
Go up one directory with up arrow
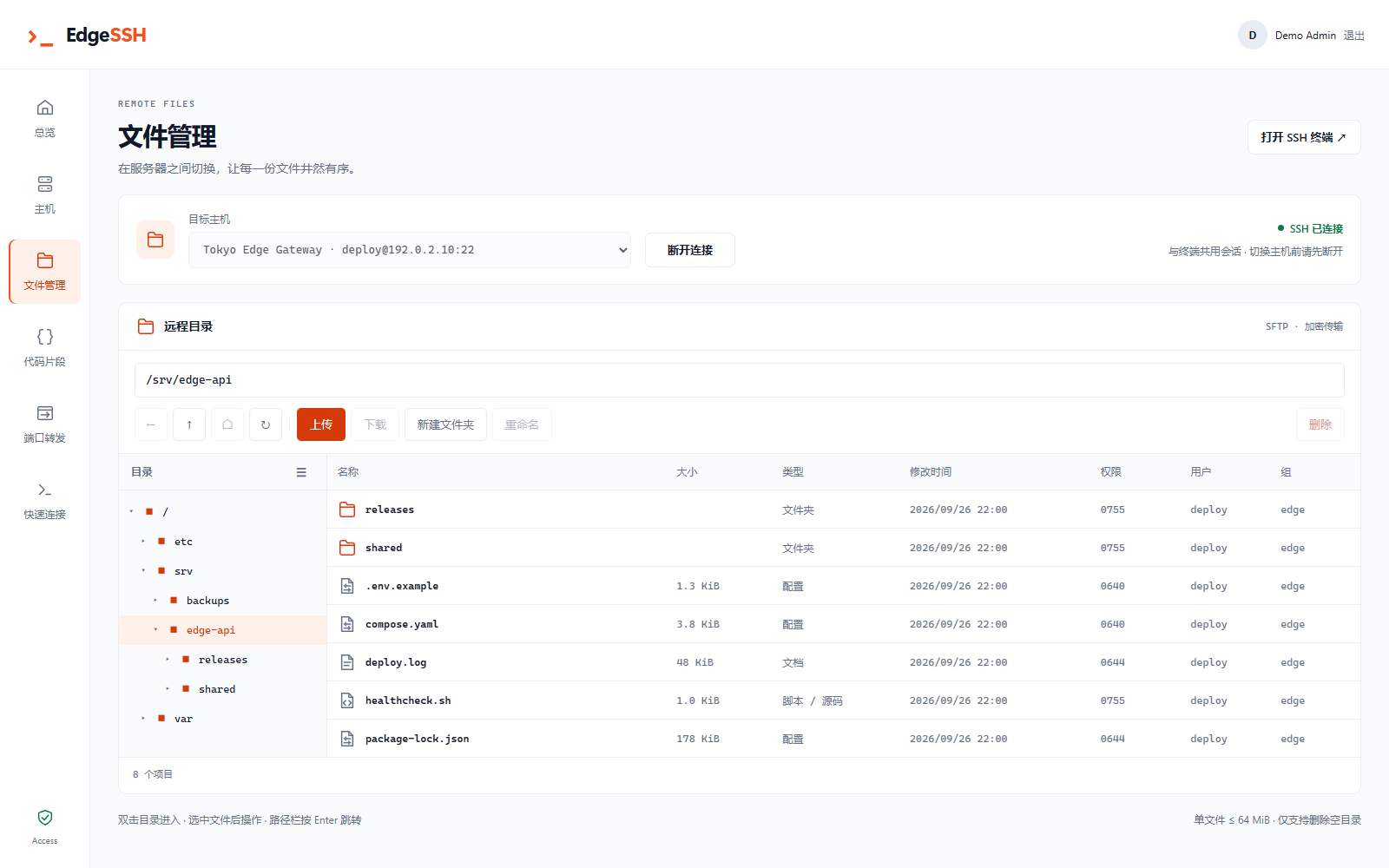click(189, 424)
